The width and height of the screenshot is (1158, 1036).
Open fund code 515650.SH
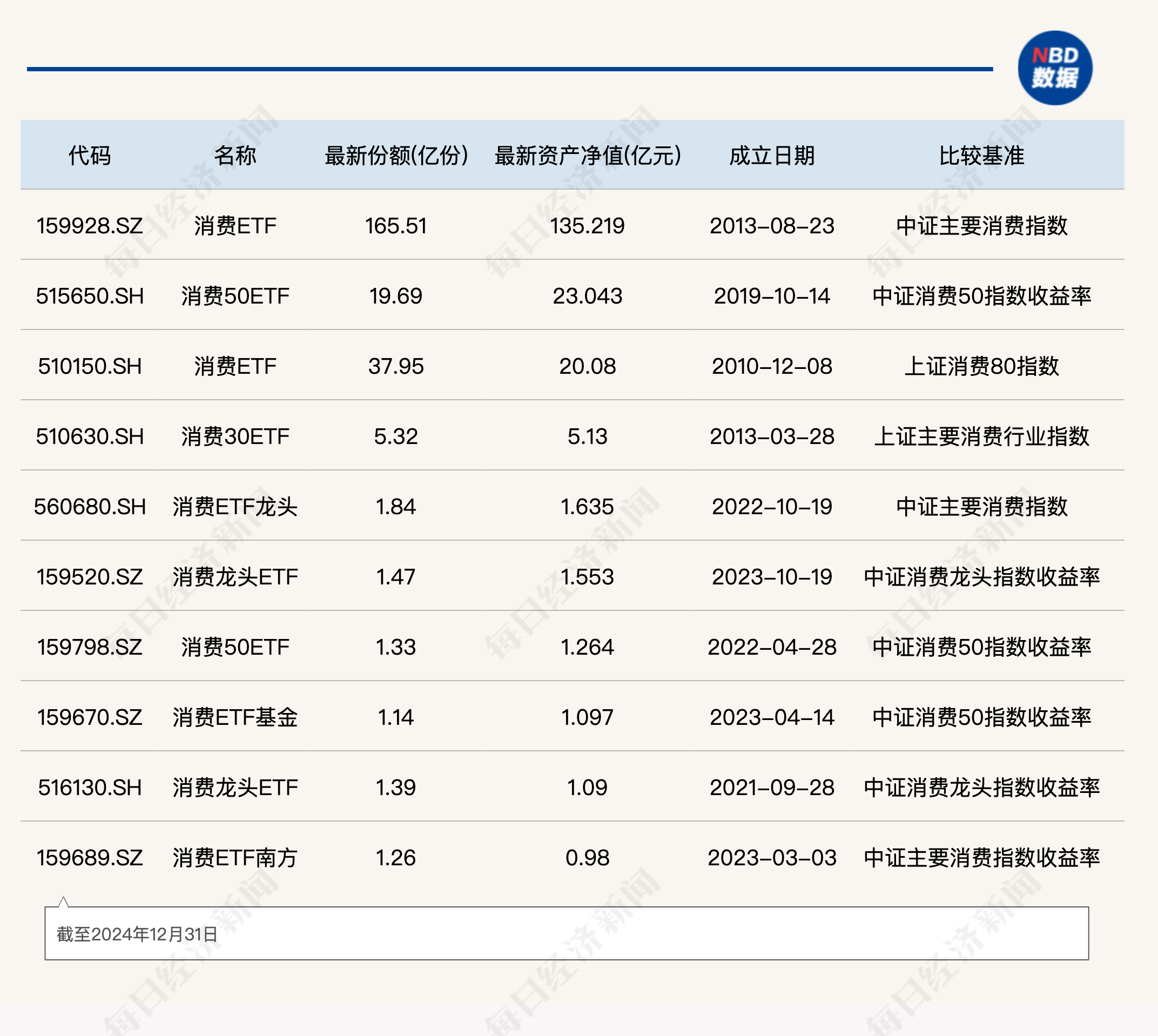[89, 296]
